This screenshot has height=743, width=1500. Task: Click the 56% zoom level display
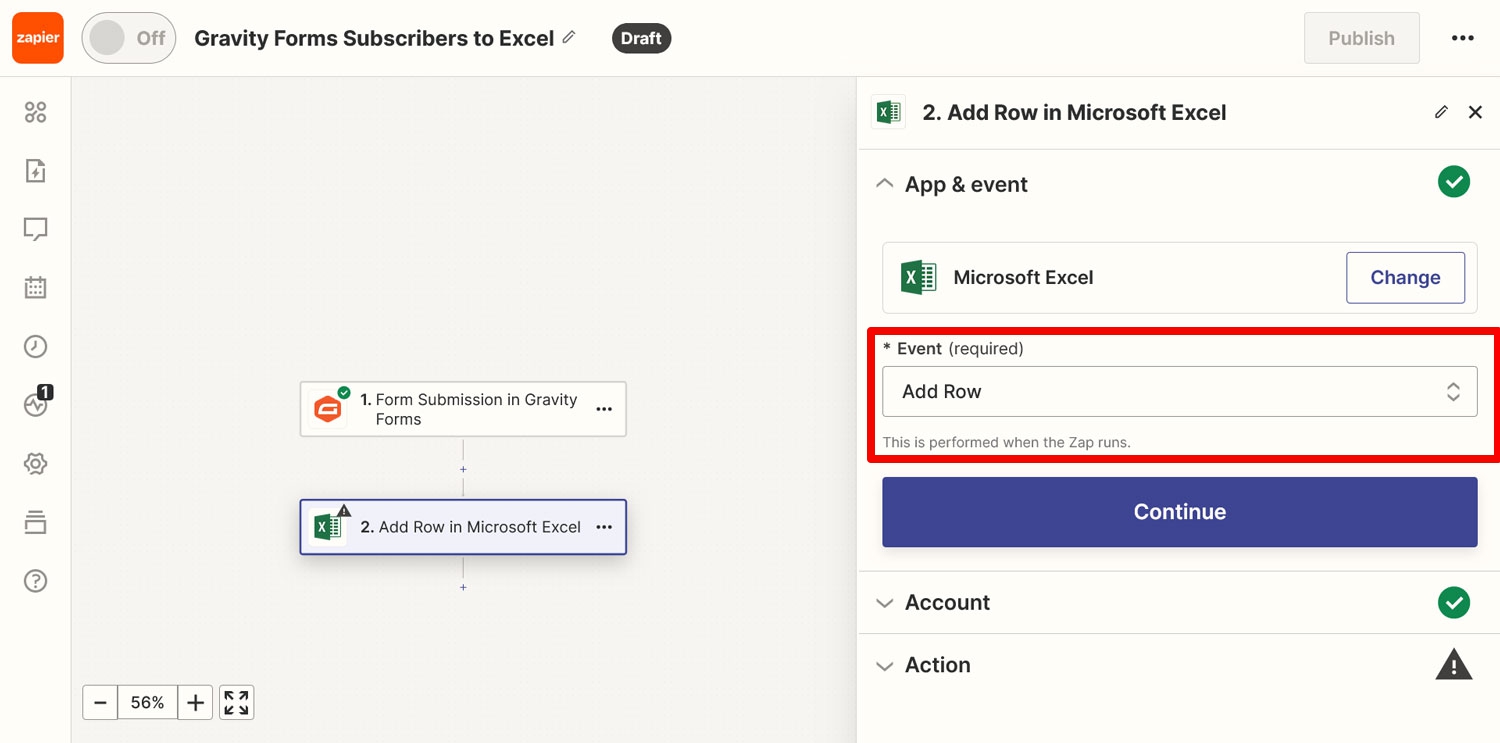pyautogui.click(x=148, y=702)
